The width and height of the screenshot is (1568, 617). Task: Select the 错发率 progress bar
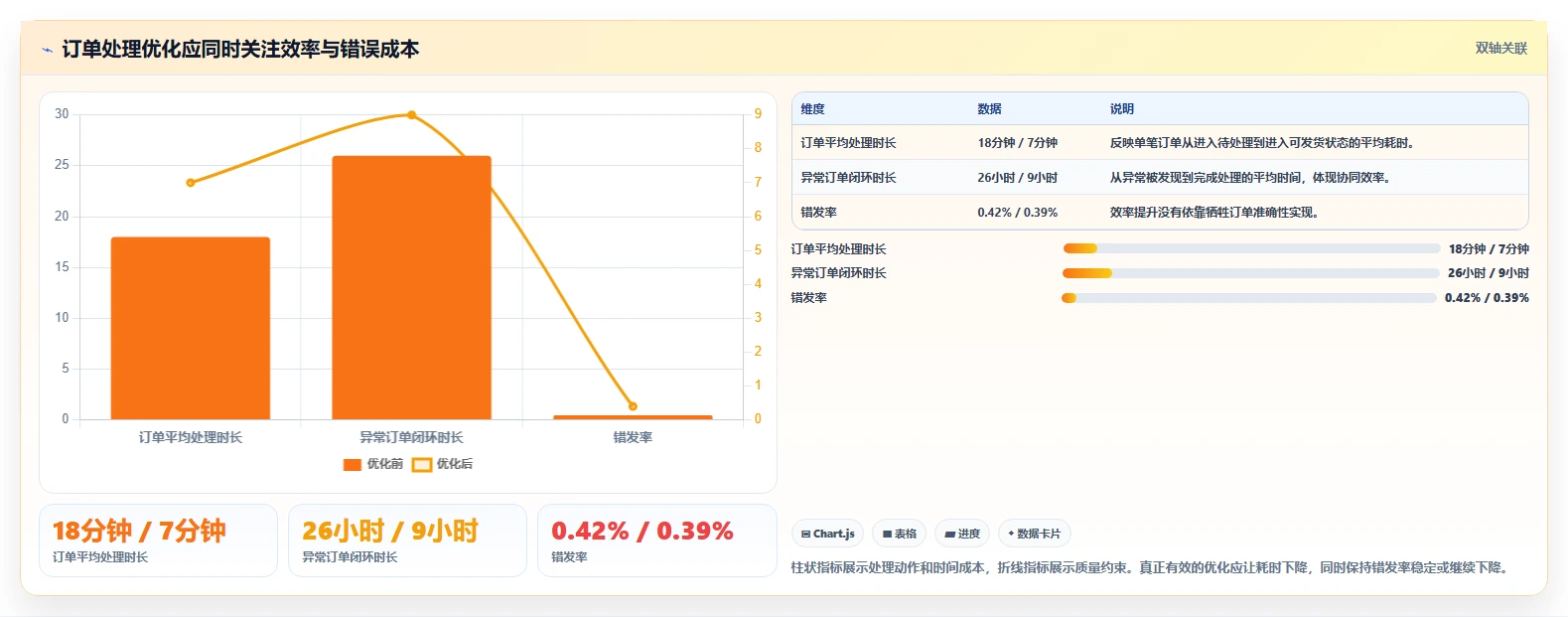click(1249, 298)
